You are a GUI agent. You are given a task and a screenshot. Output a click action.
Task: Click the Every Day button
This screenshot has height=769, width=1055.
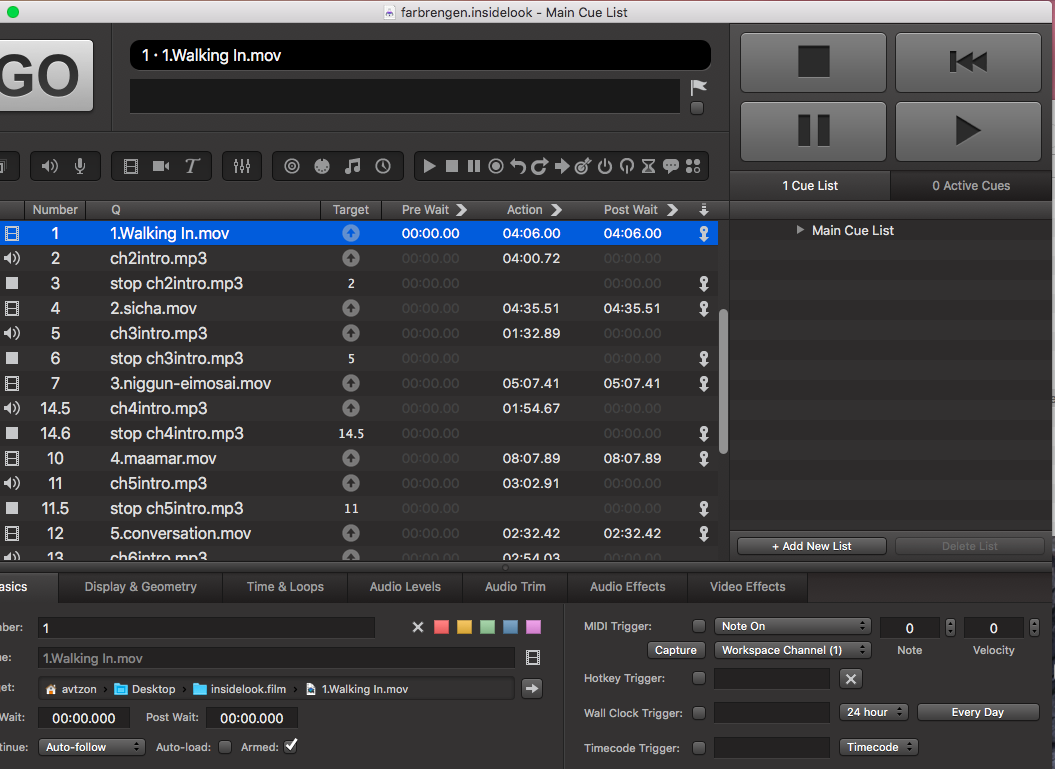[978, 712]
